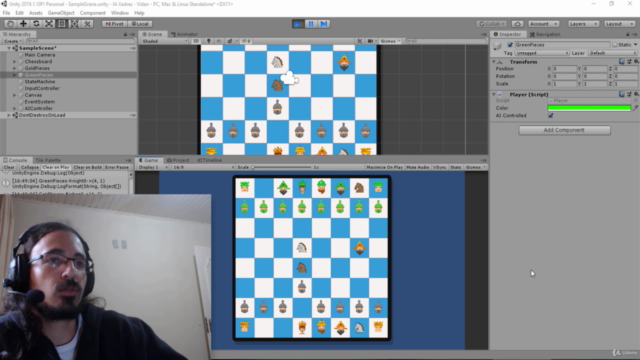This screenshot has height=360, width=640.
Task: Open the Scene camera settings icon
Action: tap(371, 41)
